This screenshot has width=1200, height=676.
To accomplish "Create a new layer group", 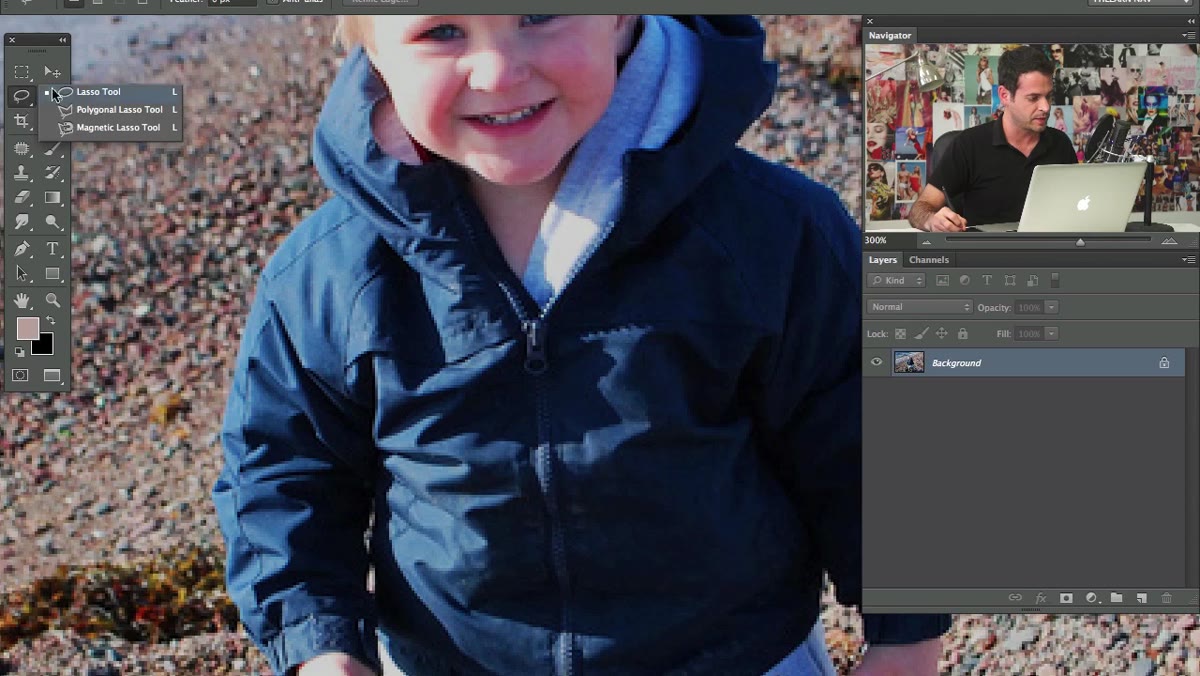I will (1116, 598).
